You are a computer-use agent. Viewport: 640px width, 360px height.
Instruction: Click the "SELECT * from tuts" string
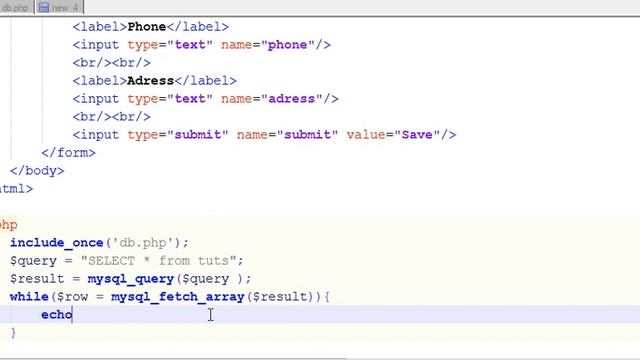click(x=158, y=261)
